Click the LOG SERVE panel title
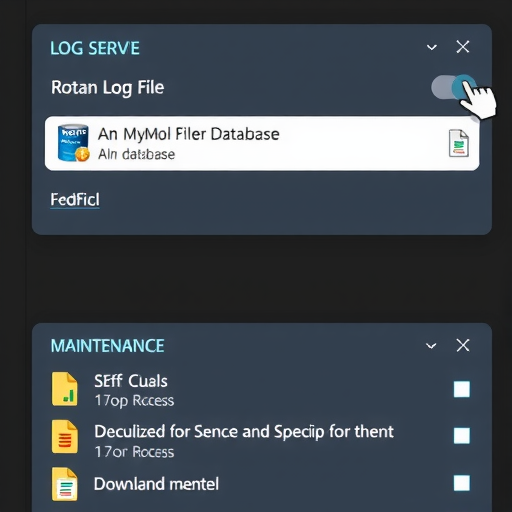Image resolution: width=512 pixels, height=512 pixels. 95,48
